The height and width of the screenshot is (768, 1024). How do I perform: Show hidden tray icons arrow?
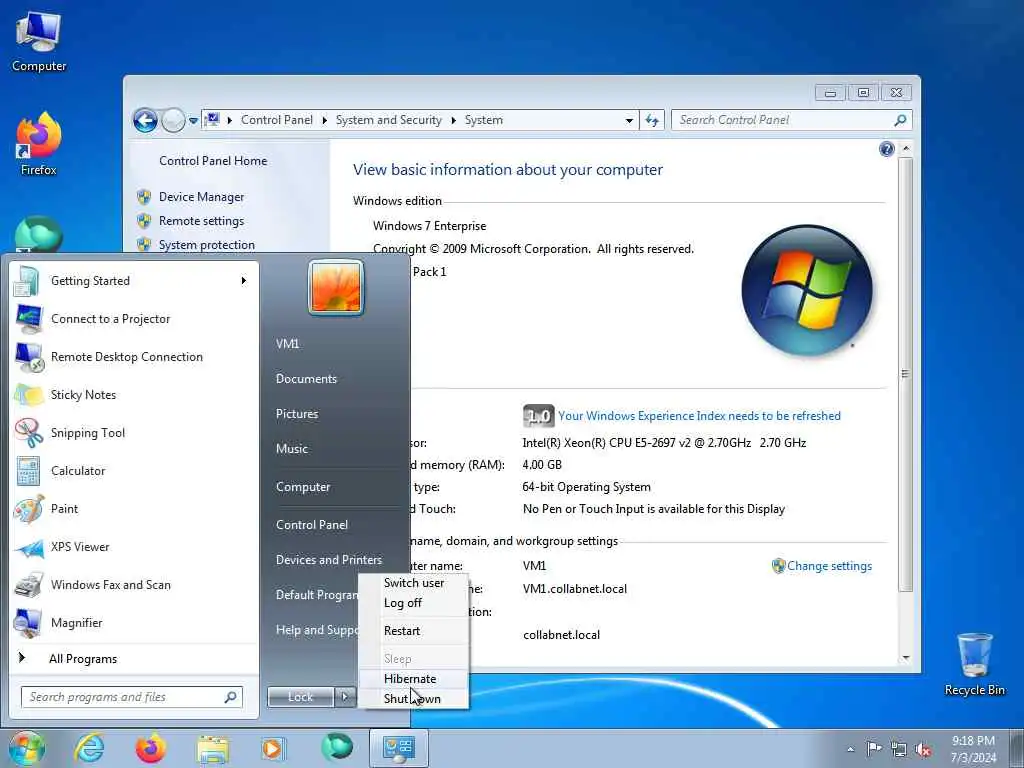coord(850,749)
